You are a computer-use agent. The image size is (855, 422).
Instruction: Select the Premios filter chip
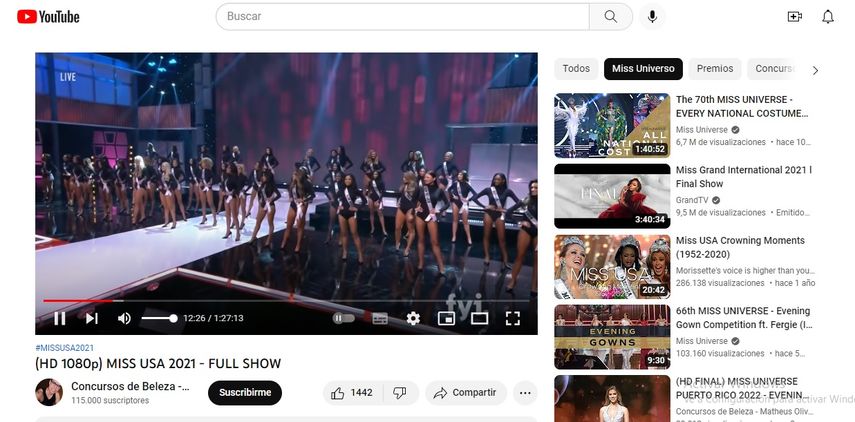[x=715, y=69]
